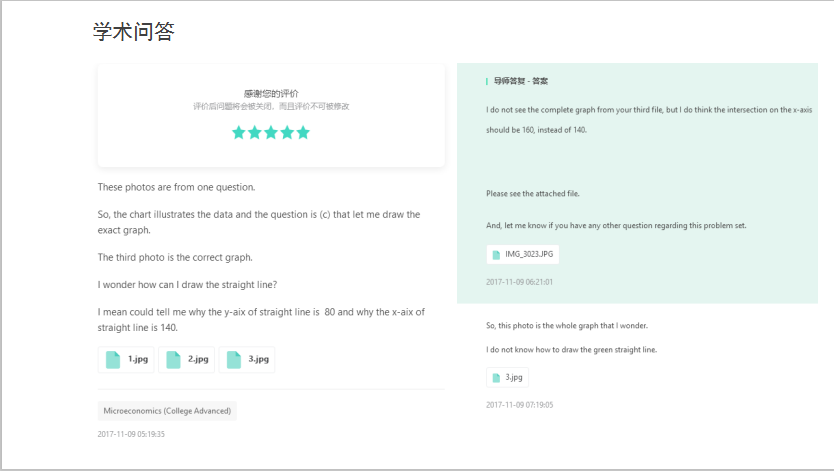Select the fifth rating star

point(303,132)
